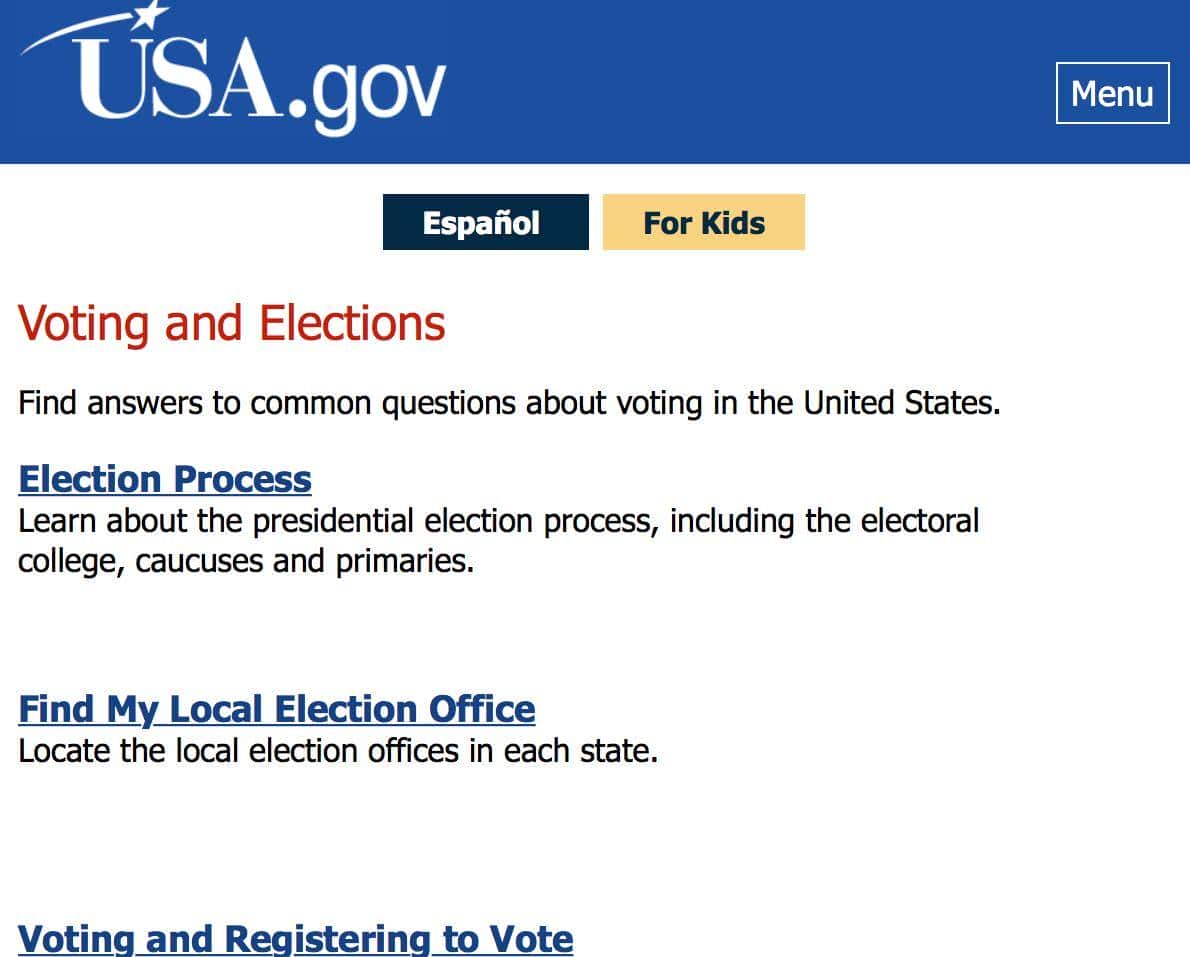Click 'United States' in the intro sentence
Screen dimensions: 1190x957
[898, 404]
